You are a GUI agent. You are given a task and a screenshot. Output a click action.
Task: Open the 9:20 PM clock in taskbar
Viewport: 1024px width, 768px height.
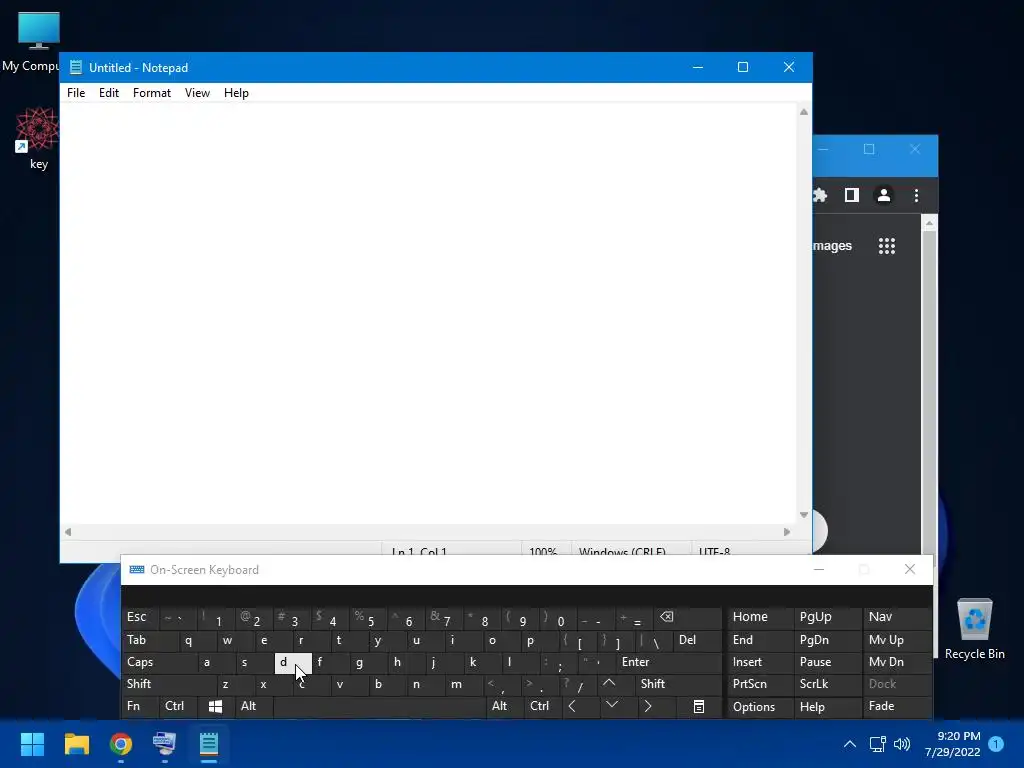[x=953, y=744]
